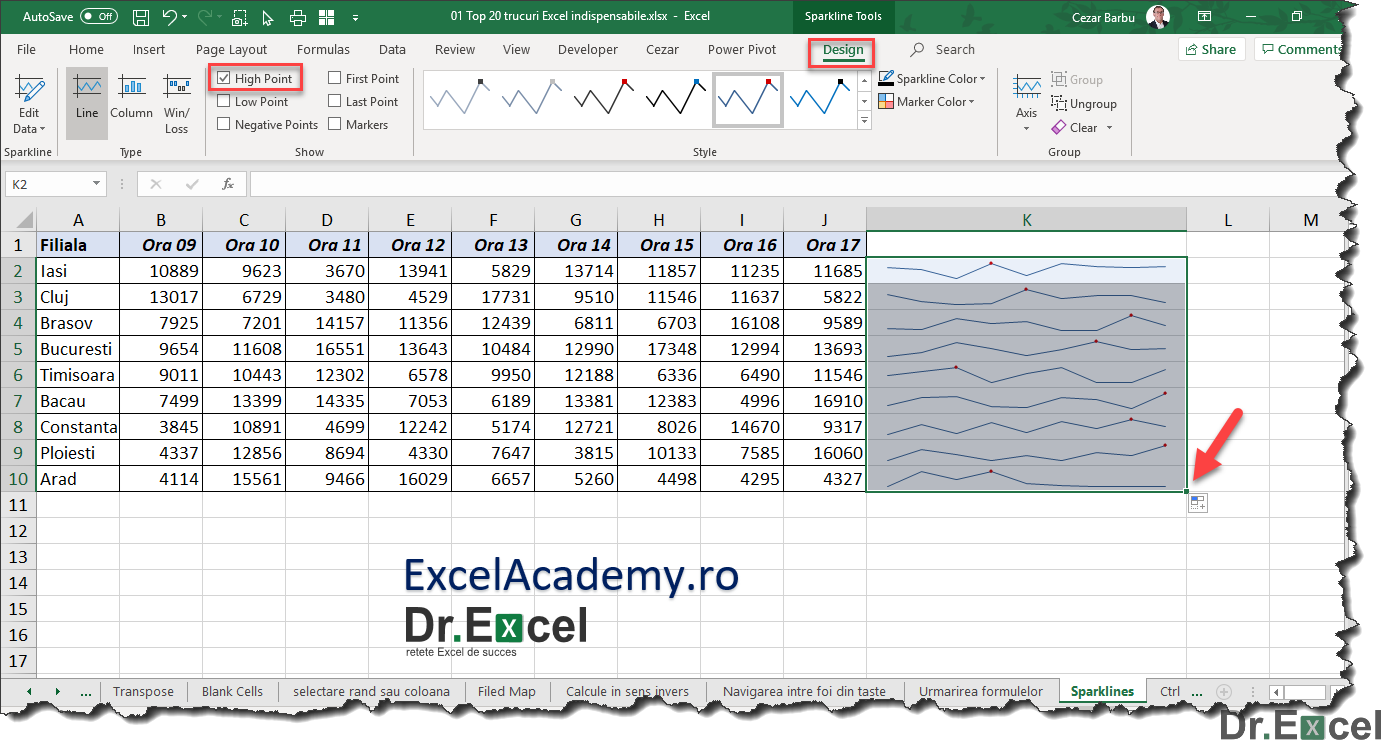This screenshot has width=1381, height=740.
Task: Click the Share button
Action: [x=1211, y=48]
